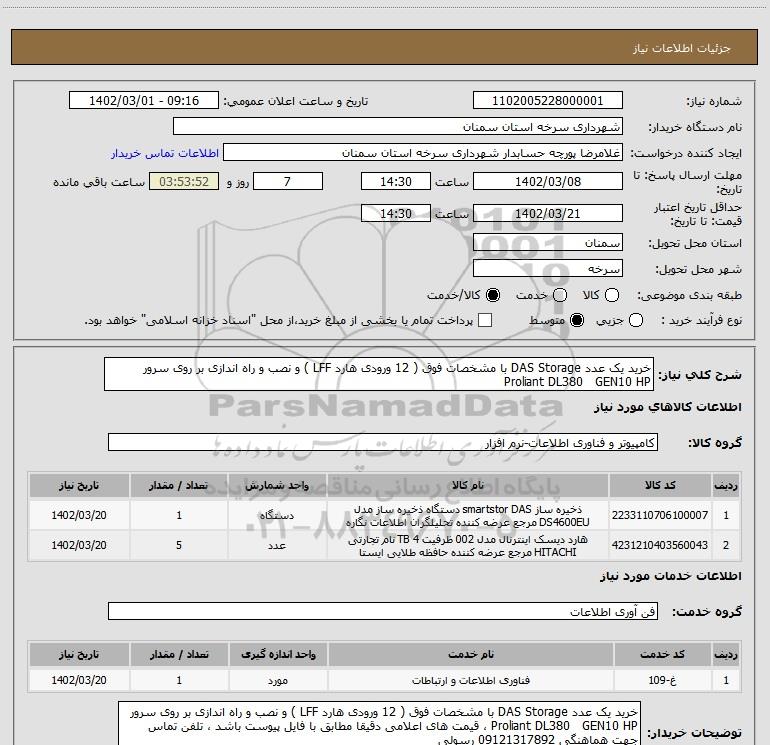
Task: Click remaining days field showing 7
Action: tap(288, 181)
